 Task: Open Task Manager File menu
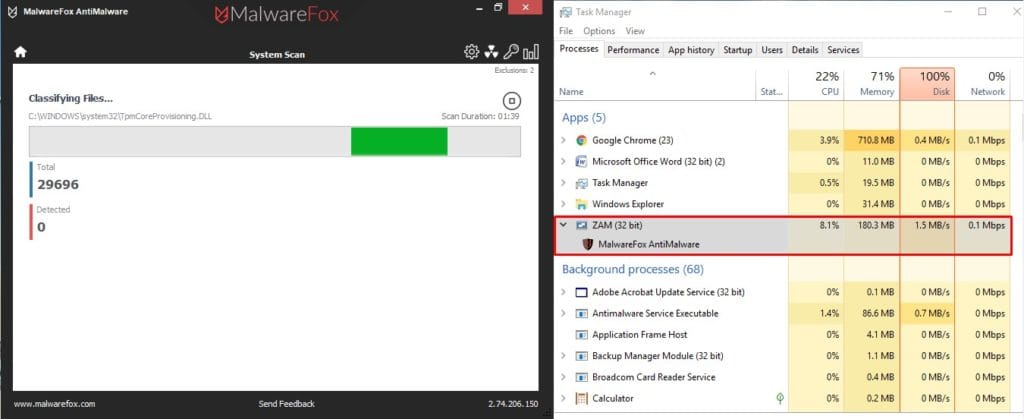click(566, 31)
